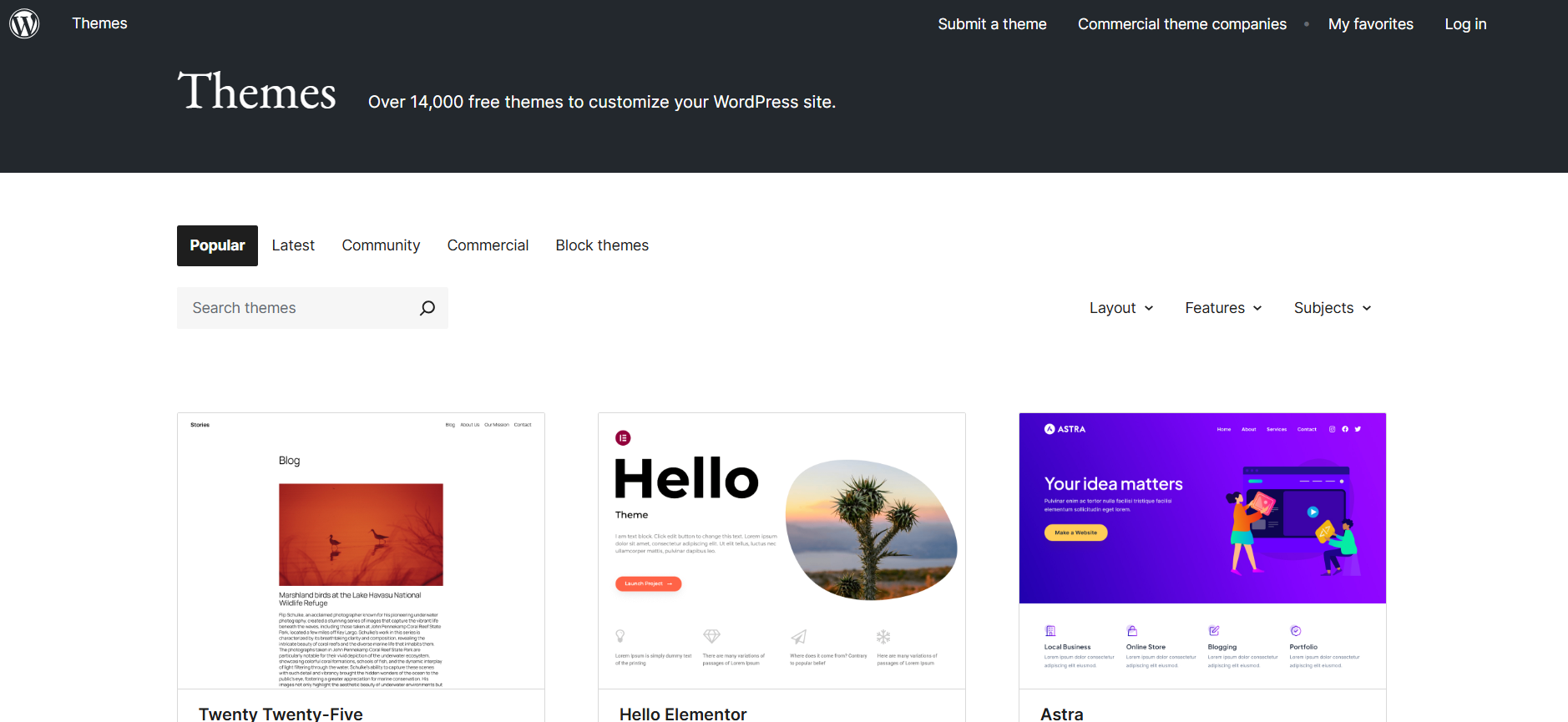Click the search magnifier icon
This screenshot has height=722, width=1568.
[427, 308]
